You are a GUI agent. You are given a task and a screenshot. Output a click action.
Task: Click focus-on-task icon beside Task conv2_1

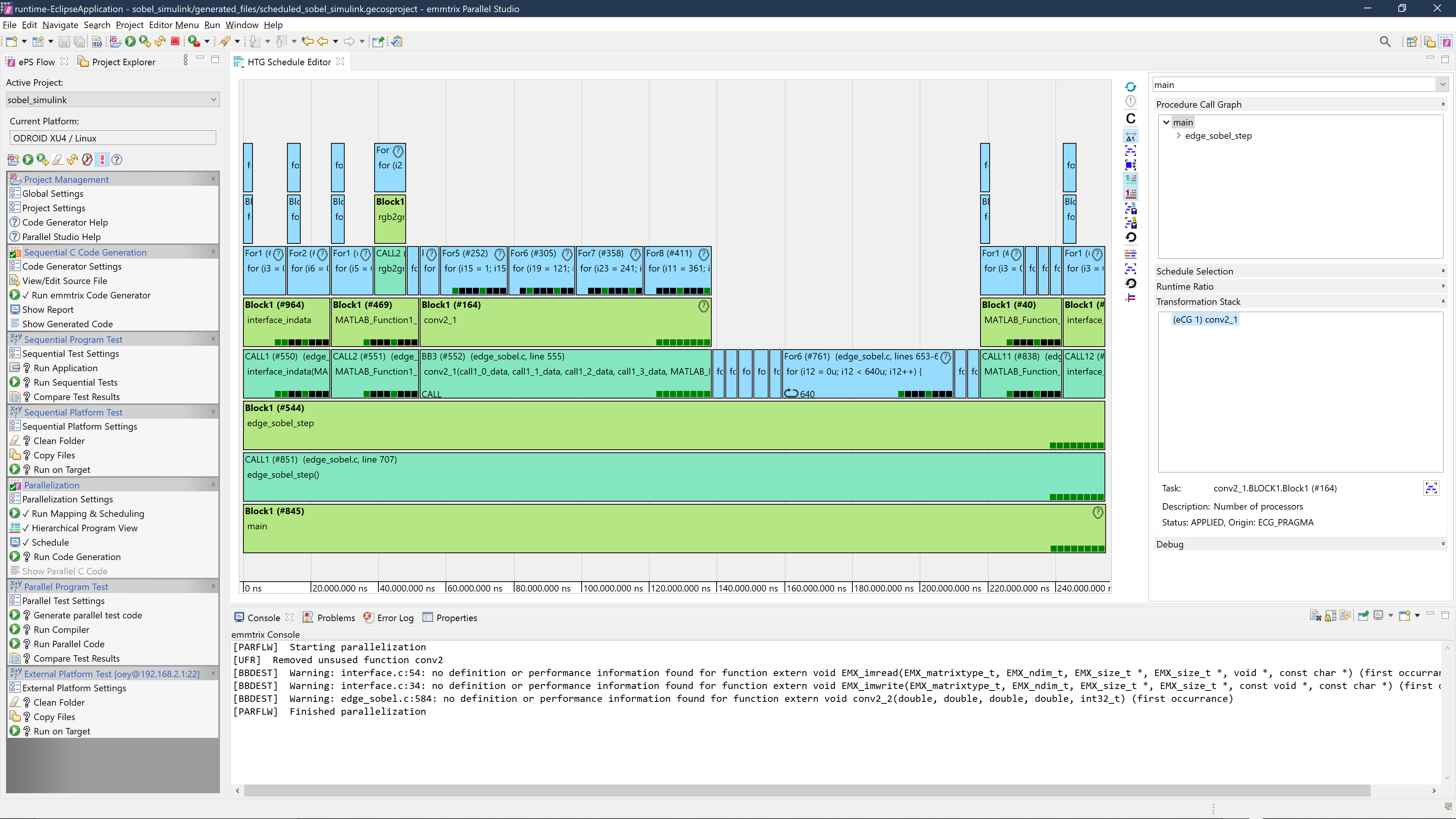tap(1431, 488)
